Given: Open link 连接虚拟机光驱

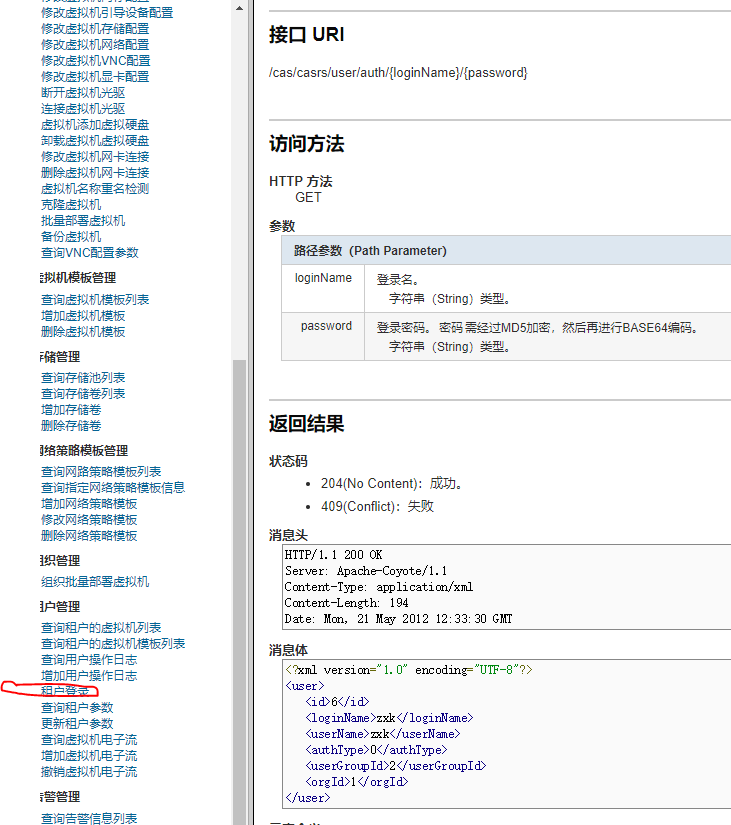Looking at the screenshot, I should point(83,109).
